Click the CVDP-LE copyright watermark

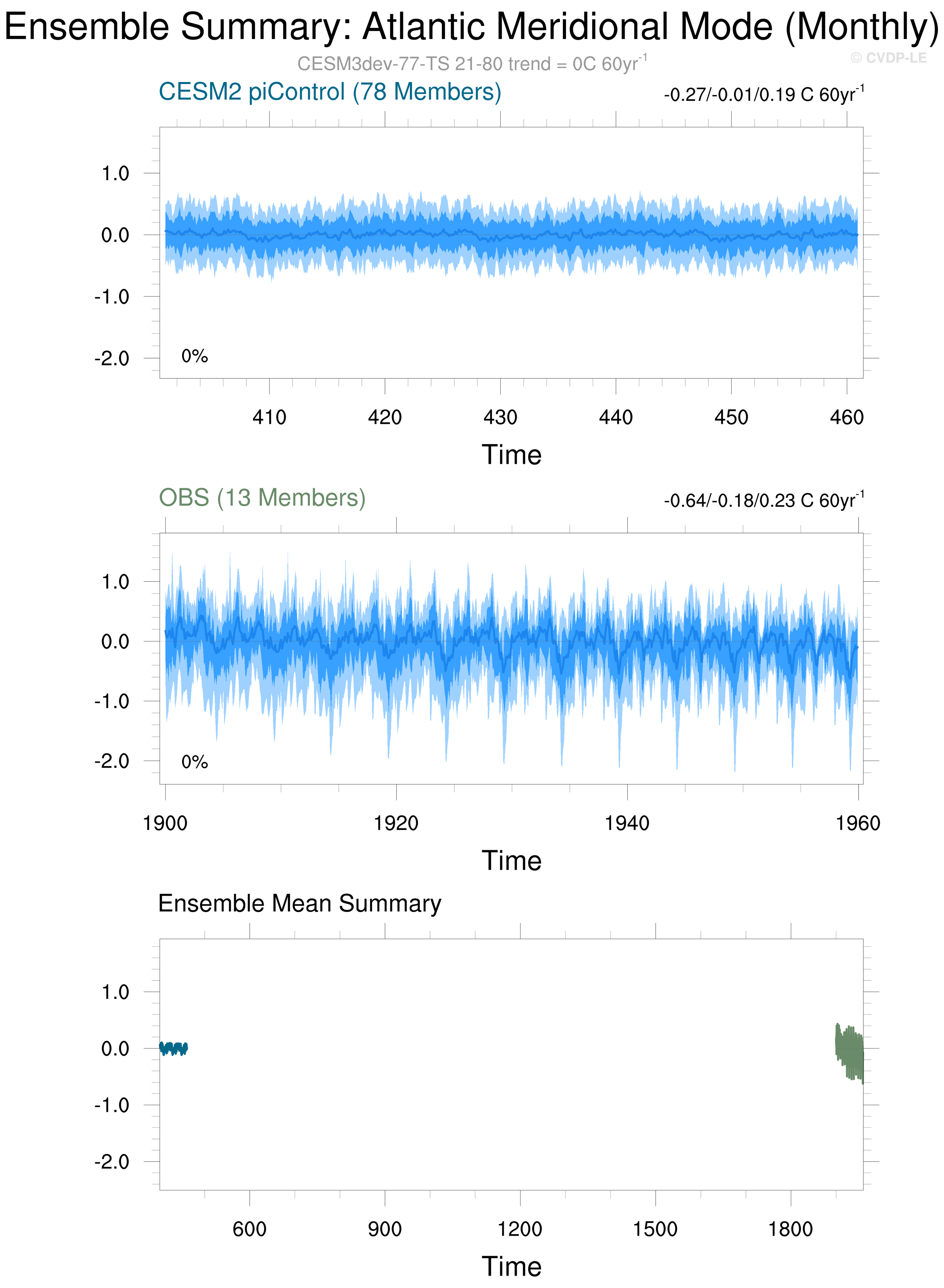coord(888,58)
